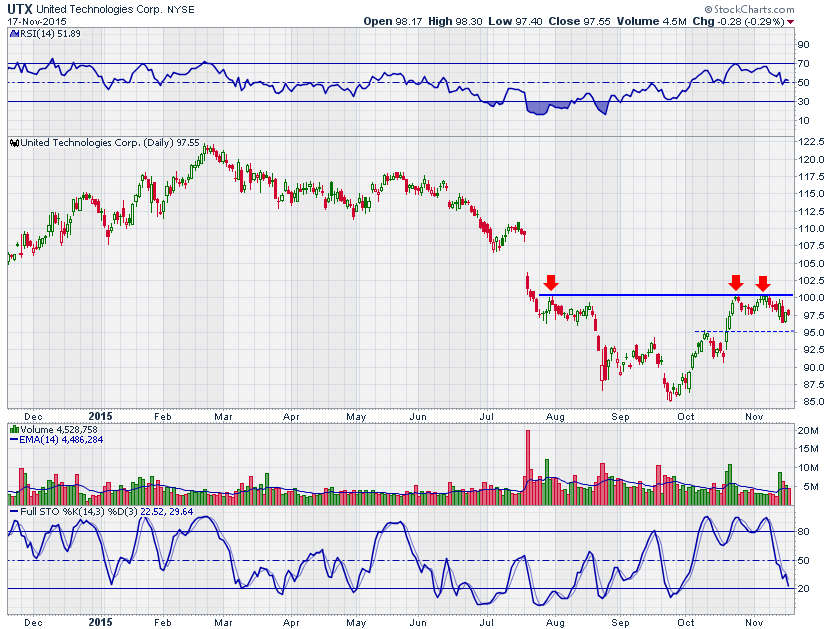834x629 pixels.
Task: Click the Chg -0.28 (-0.29%) value
Action: [738, 21]
